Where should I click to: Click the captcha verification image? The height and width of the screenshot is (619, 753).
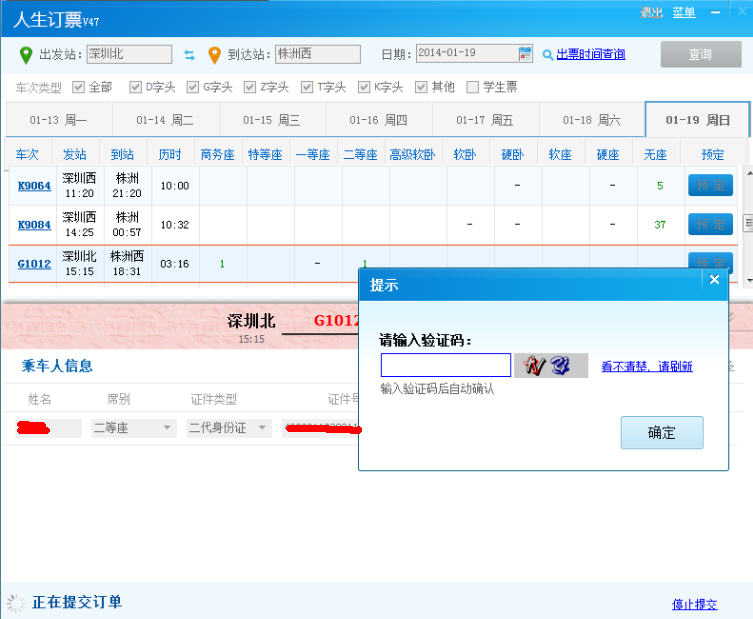pos(551,365)
